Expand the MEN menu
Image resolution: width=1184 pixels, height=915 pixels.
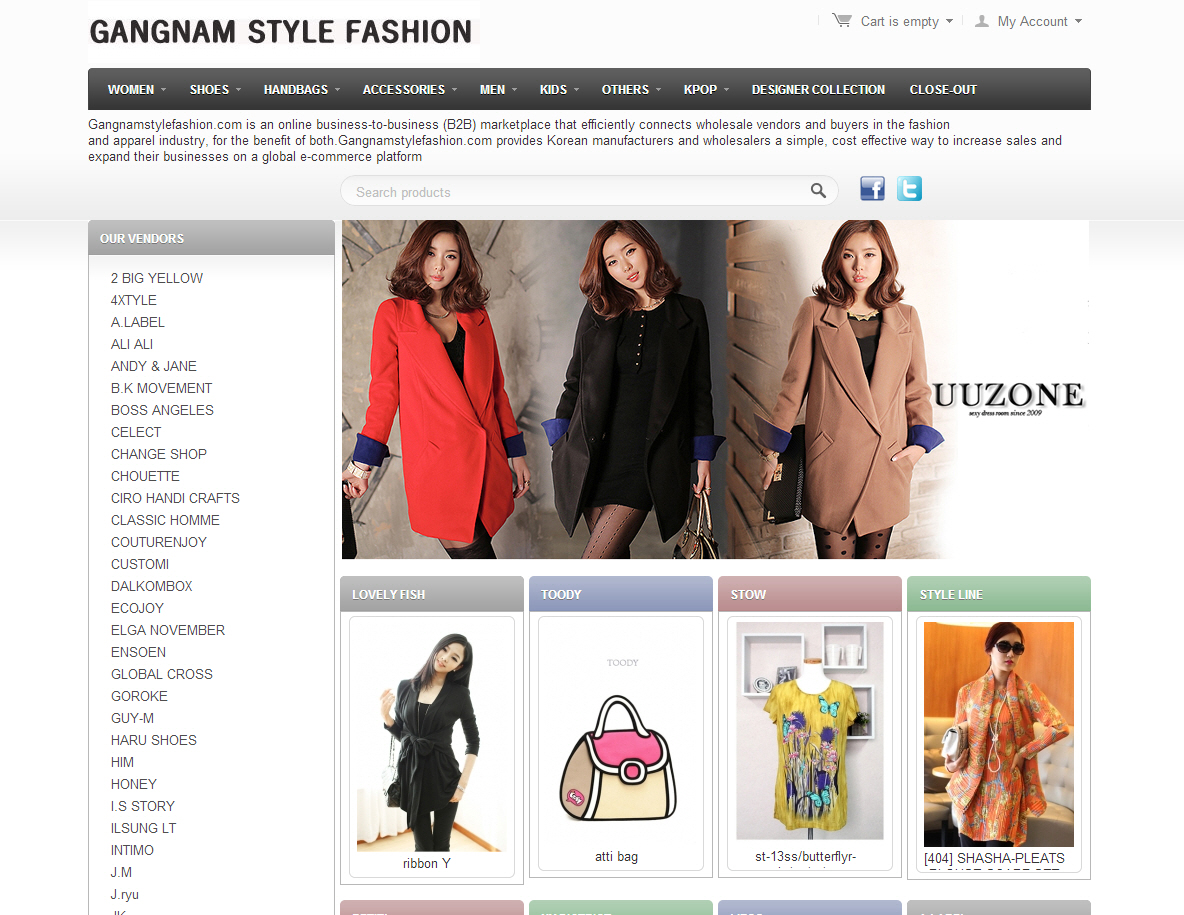pos(498,89)
